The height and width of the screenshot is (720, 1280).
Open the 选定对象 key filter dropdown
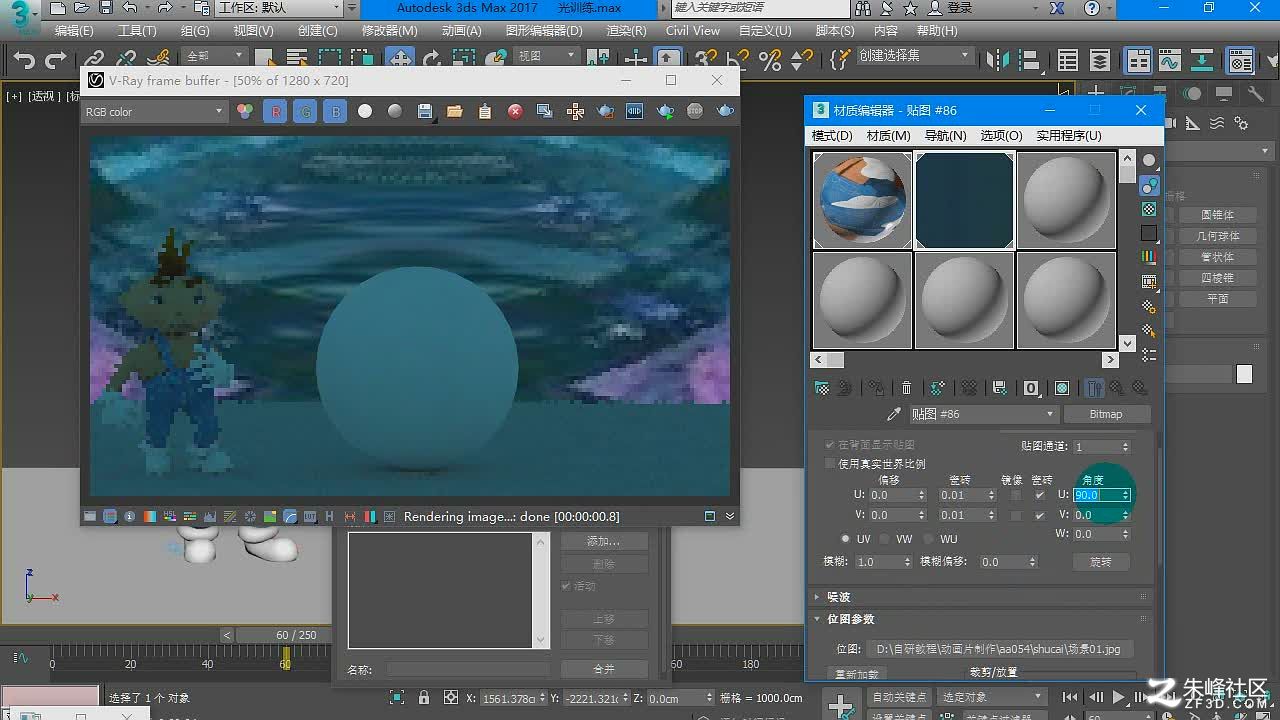tap(991, 697)
